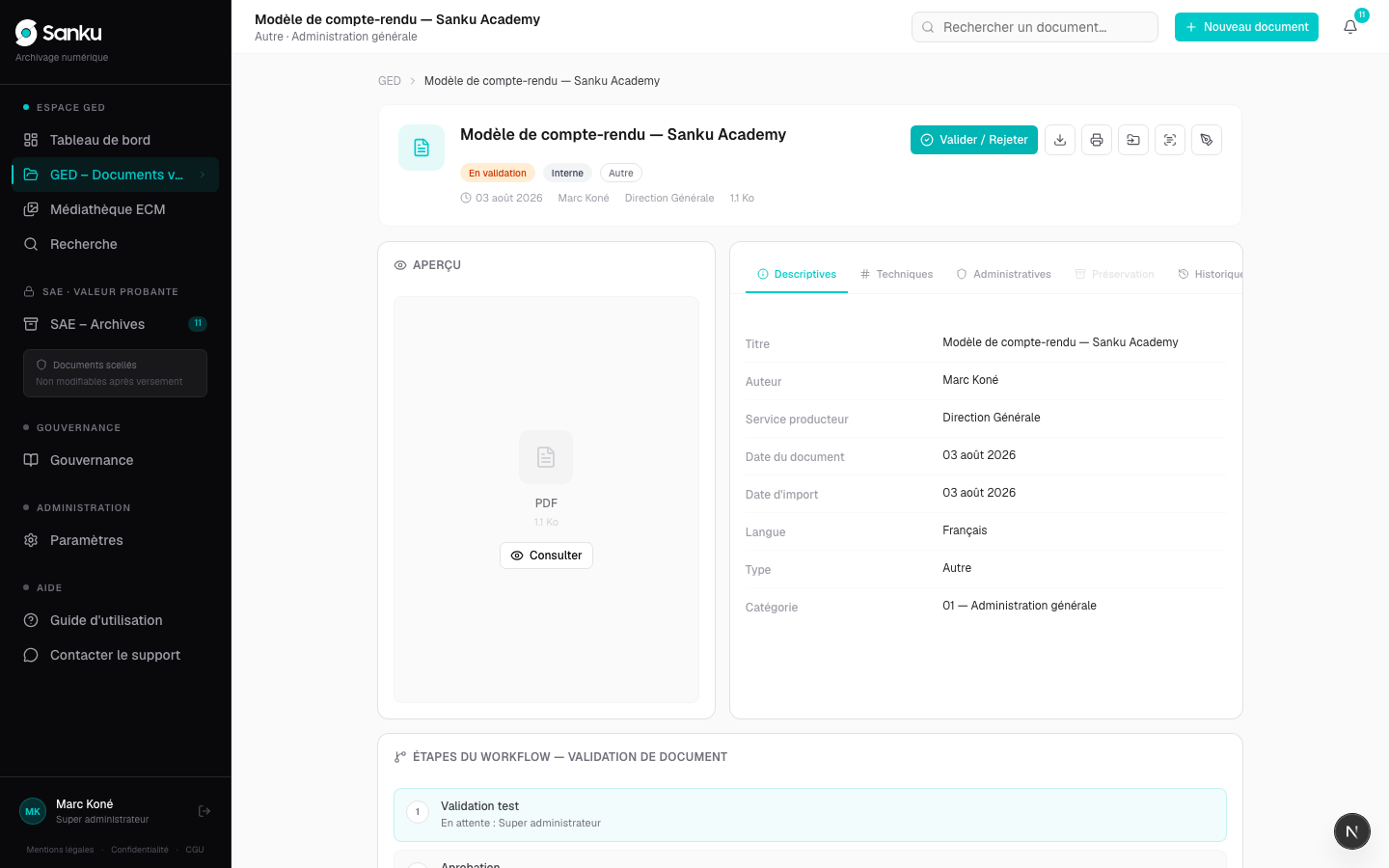Click the Valider / Rejeter button
Screen dimensions: 1389x868
coord(974,140)
